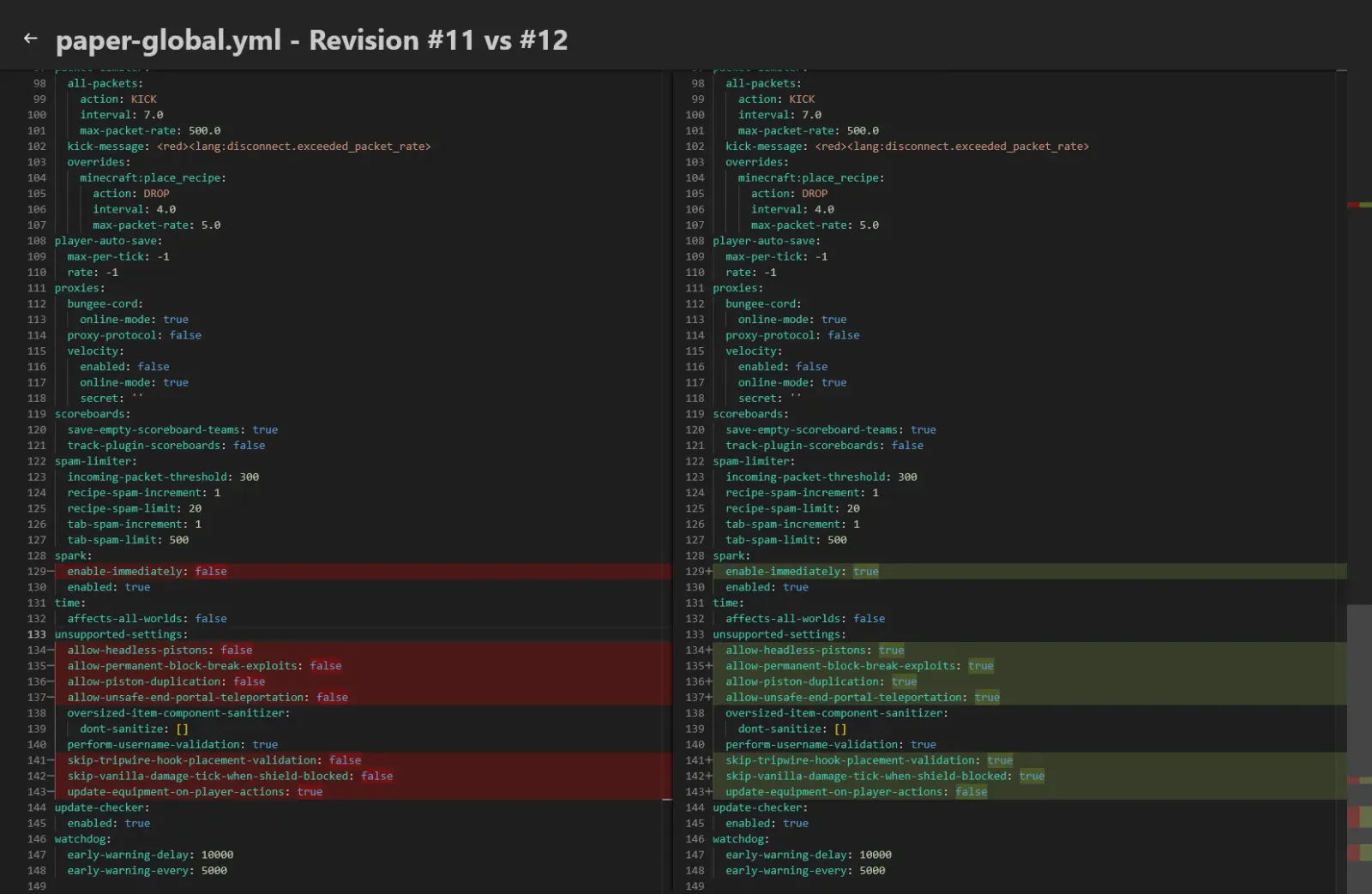Select 'perform-username-validation: true' in left pane
The width and height of the screenshot is (1372, 894).
(172, 745)
